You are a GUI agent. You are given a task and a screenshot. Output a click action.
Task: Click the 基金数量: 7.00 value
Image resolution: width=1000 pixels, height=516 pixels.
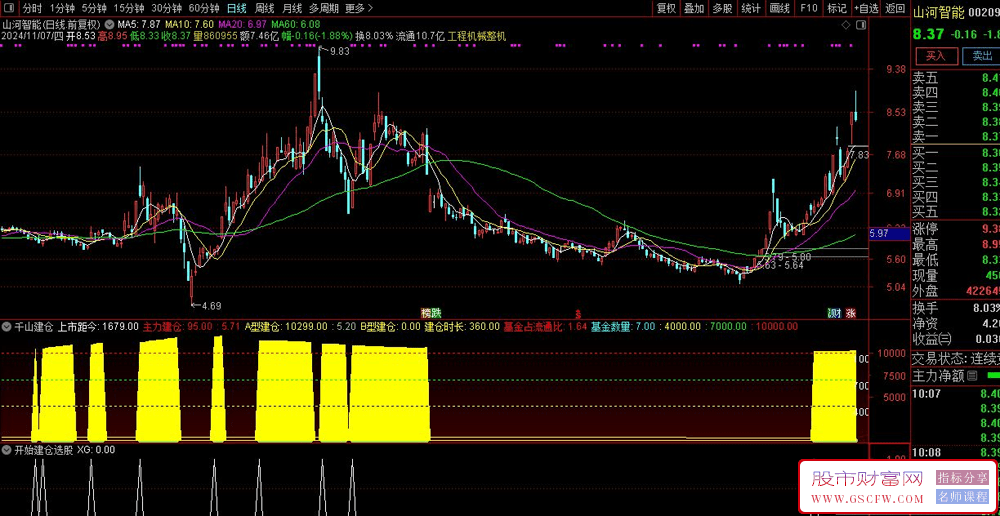pos(622,327)
